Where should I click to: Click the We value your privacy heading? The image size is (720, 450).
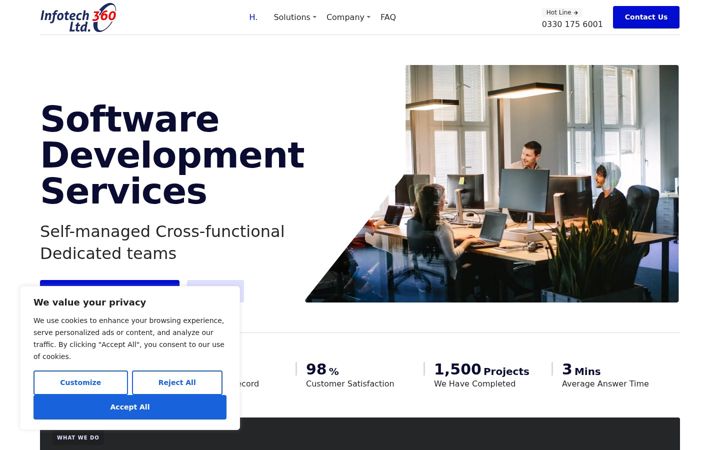[90, 302]
